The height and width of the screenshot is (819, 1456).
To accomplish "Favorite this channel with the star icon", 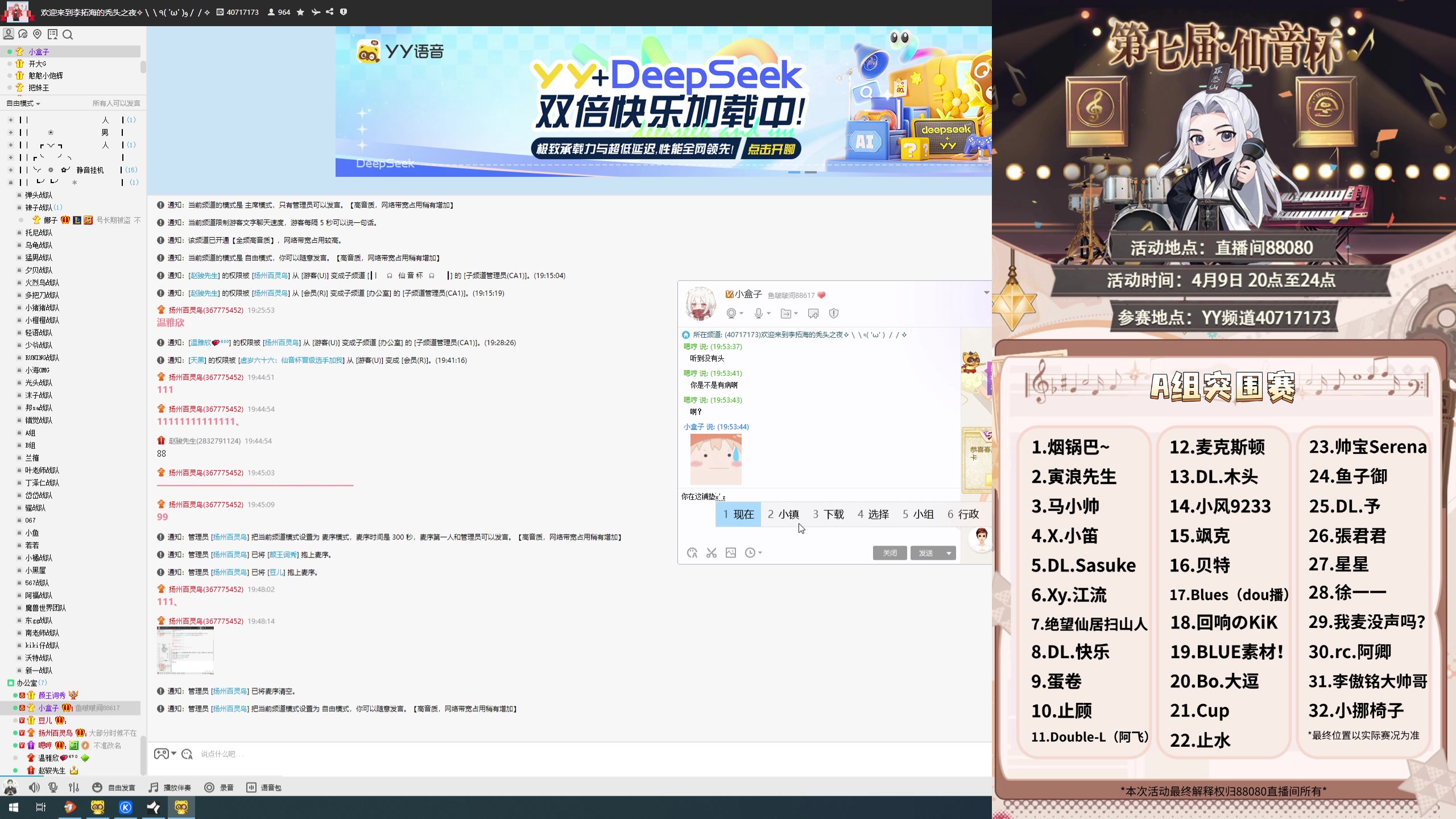I will [x=300, y=12].
